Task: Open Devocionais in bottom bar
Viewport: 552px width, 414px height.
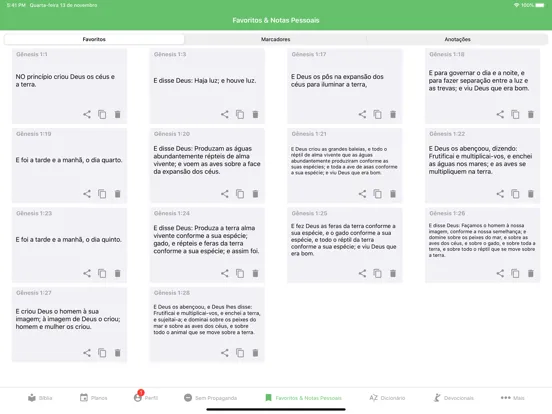Action: (453, 398)
